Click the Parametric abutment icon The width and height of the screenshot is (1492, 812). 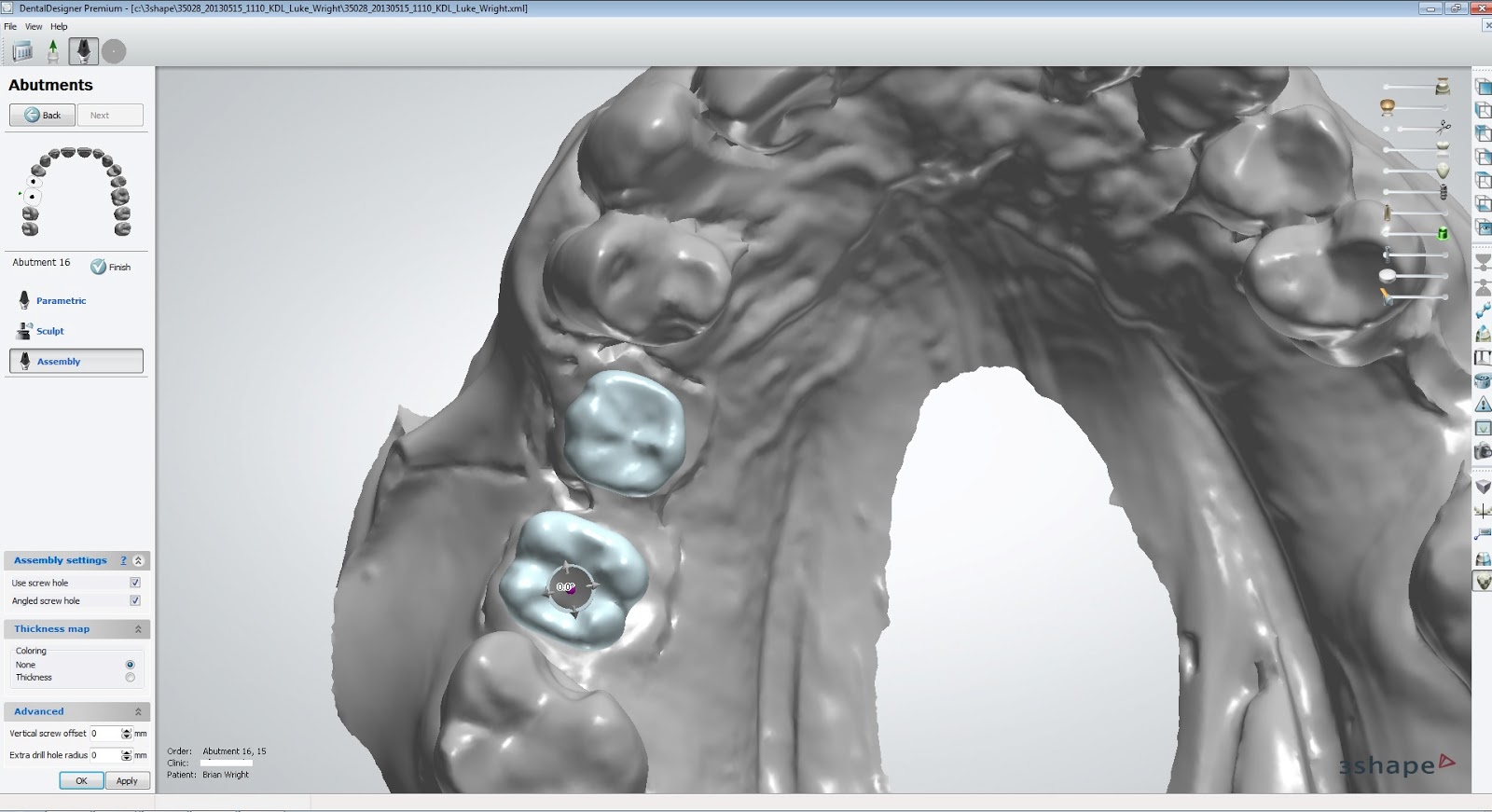tap(24, 300)
